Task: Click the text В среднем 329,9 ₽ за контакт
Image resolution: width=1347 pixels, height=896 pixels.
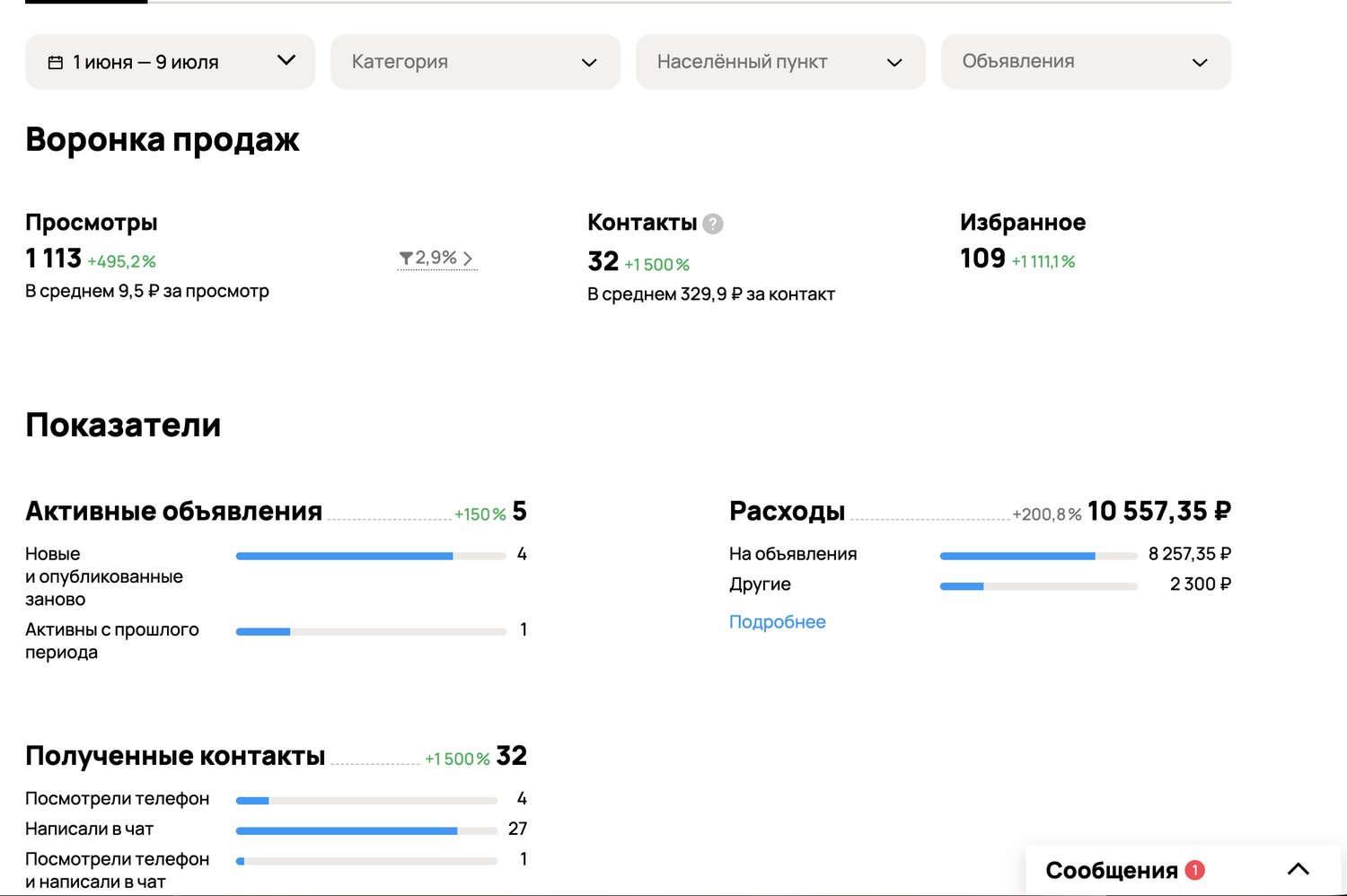Action: tap(711, 294)
